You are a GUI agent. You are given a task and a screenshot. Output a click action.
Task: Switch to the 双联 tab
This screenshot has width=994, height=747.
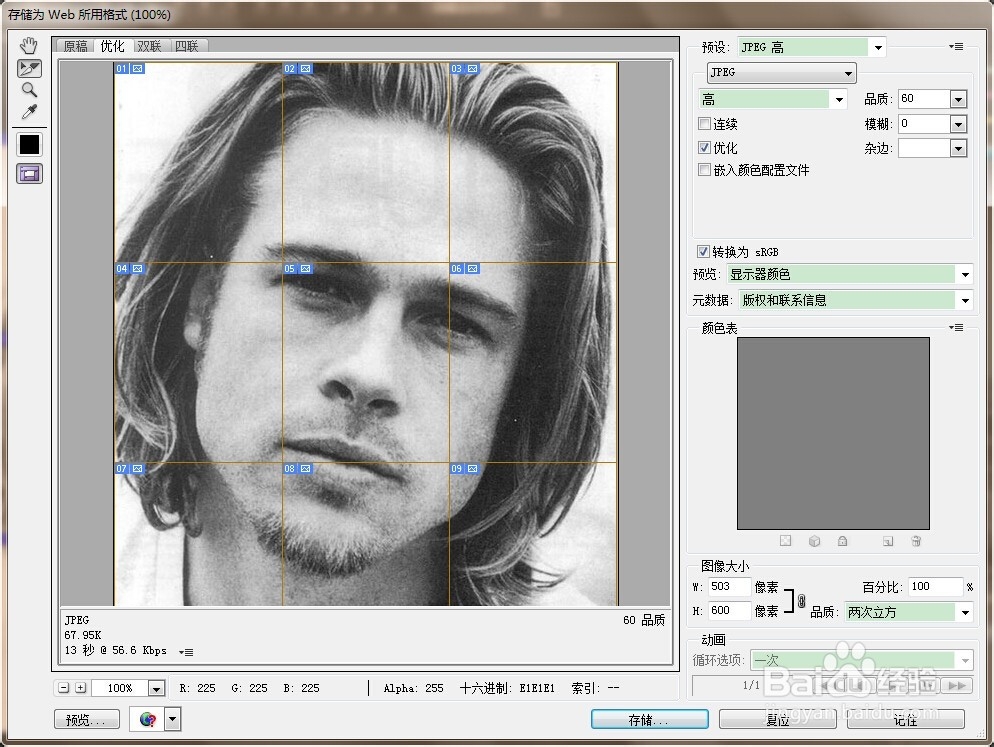click(x=150, y=46)
